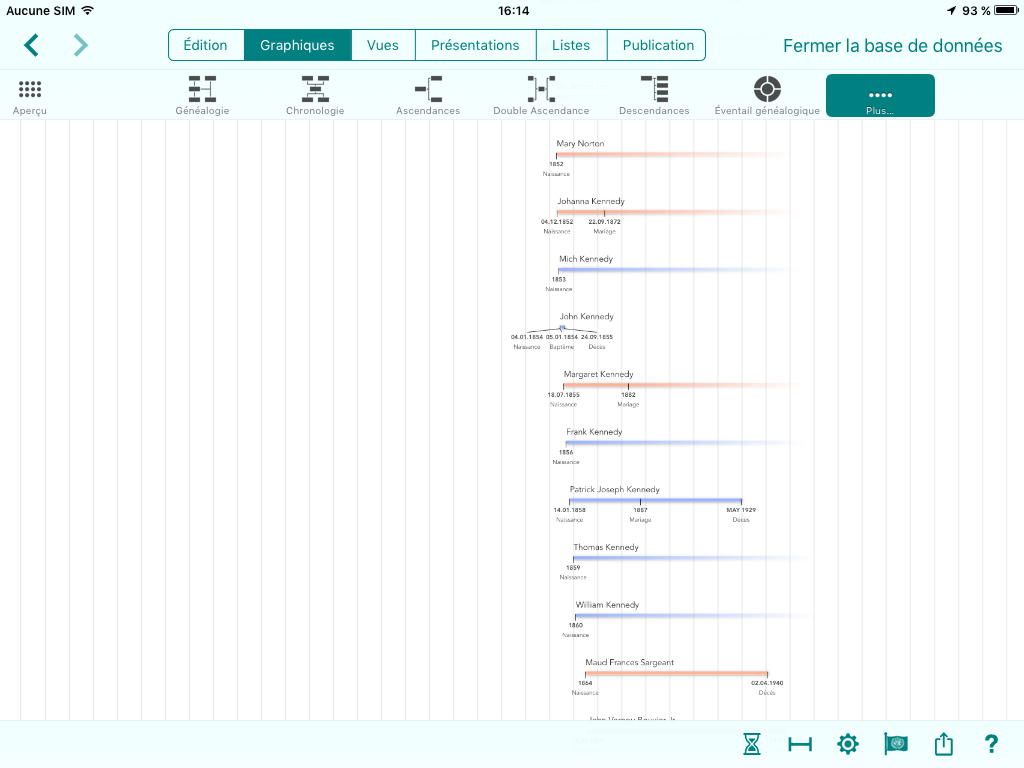Image resolution: width=1024 pixels, height=768 pixels.
Task: Click the name William Kennedy
Action: [x=607, y=605]
